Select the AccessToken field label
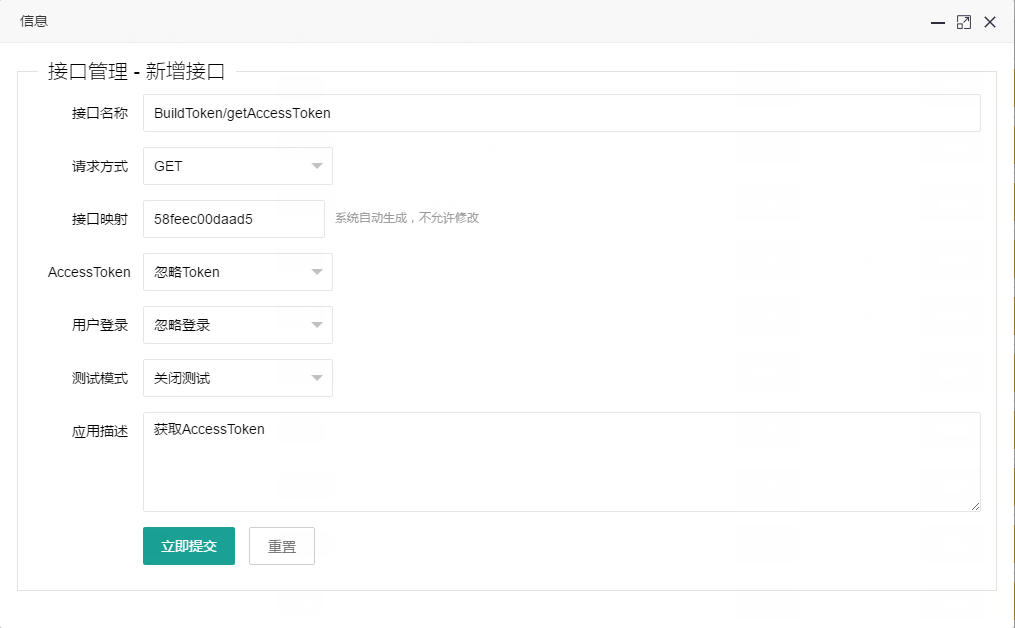This screenshot has height=628, width=1015. pyautogui.click(x=89, y=272)
